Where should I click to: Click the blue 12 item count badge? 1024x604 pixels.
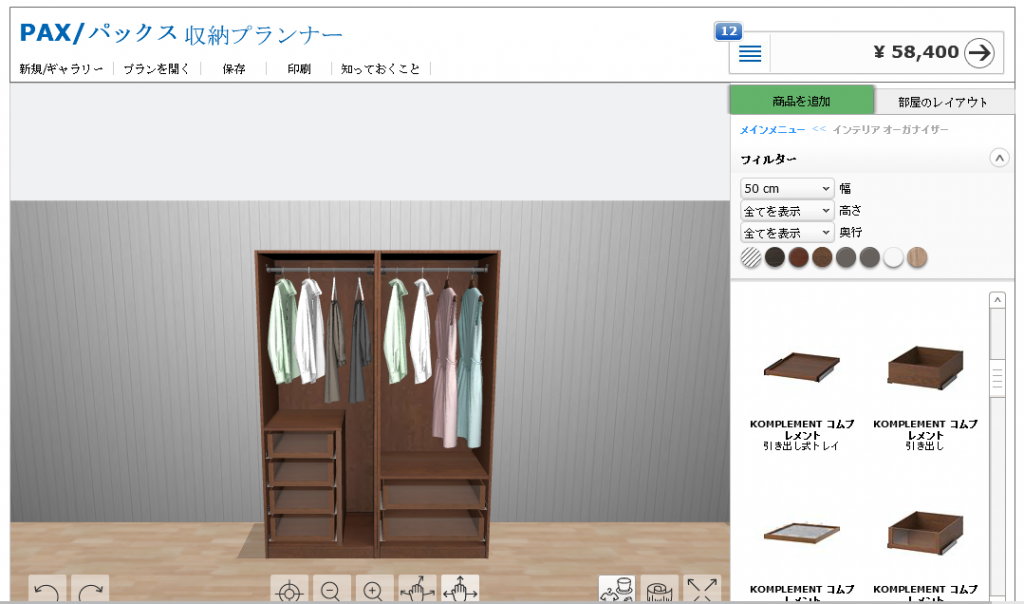(729, 31)
